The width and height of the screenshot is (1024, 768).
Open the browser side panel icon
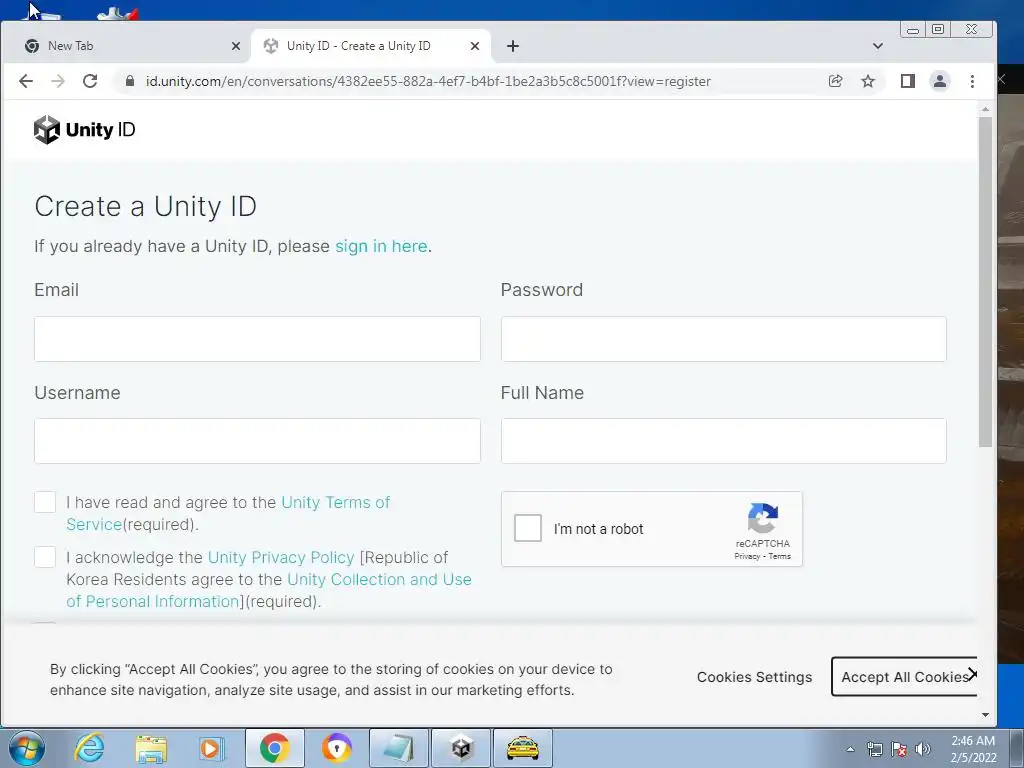(908, 81)
